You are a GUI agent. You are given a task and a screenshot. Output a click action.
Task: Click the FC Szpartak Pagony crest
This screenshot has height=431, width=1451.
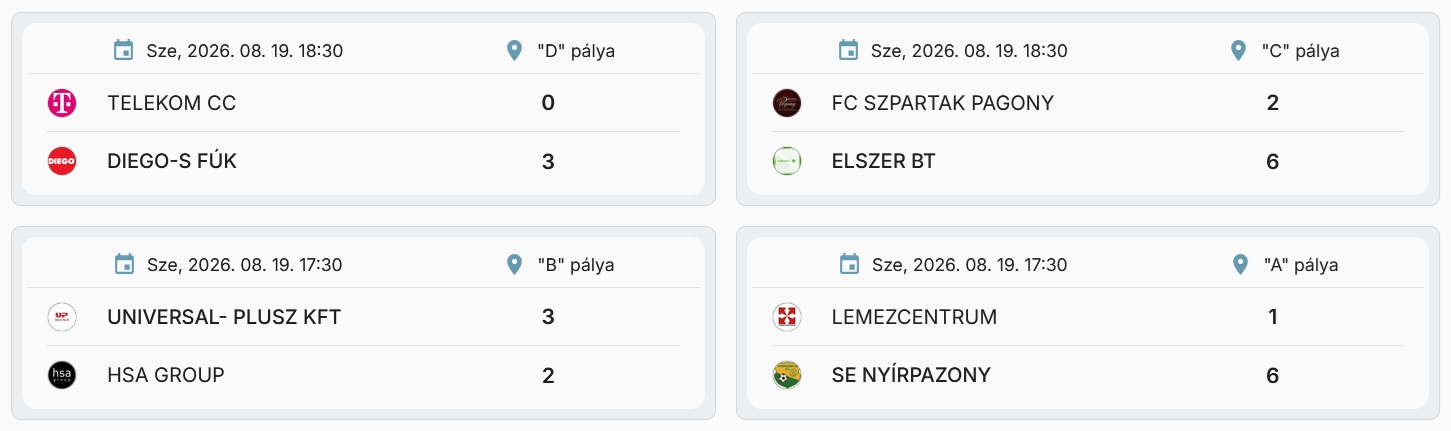787,103
